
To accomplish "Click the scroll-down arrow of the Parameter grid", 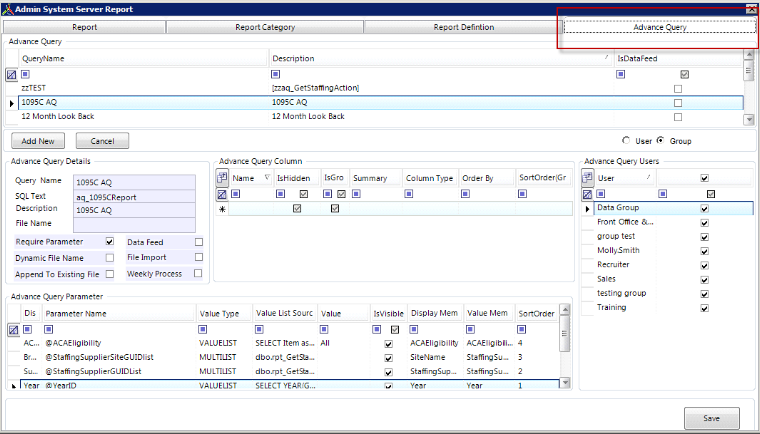I will 565,383.
